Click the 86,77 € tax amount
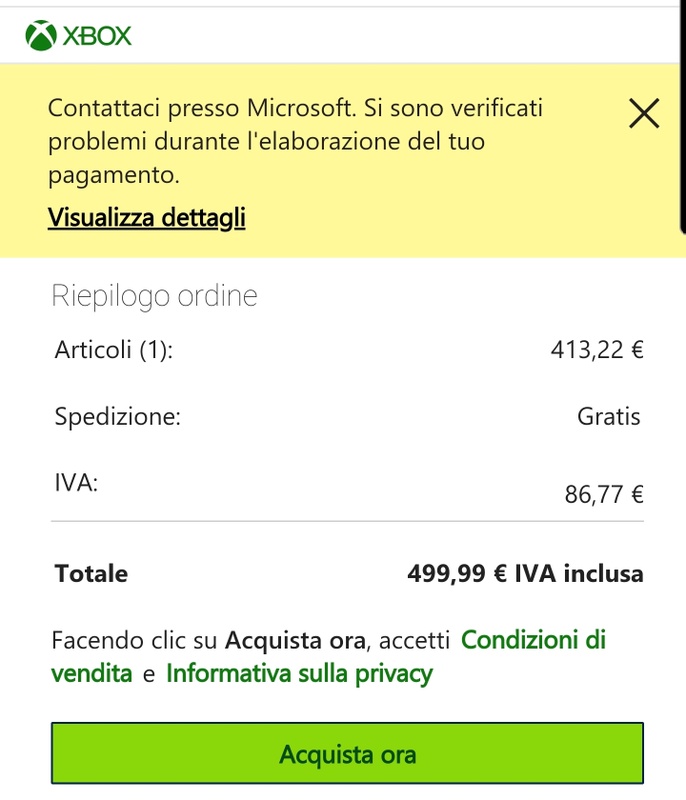 click(603, 494)
